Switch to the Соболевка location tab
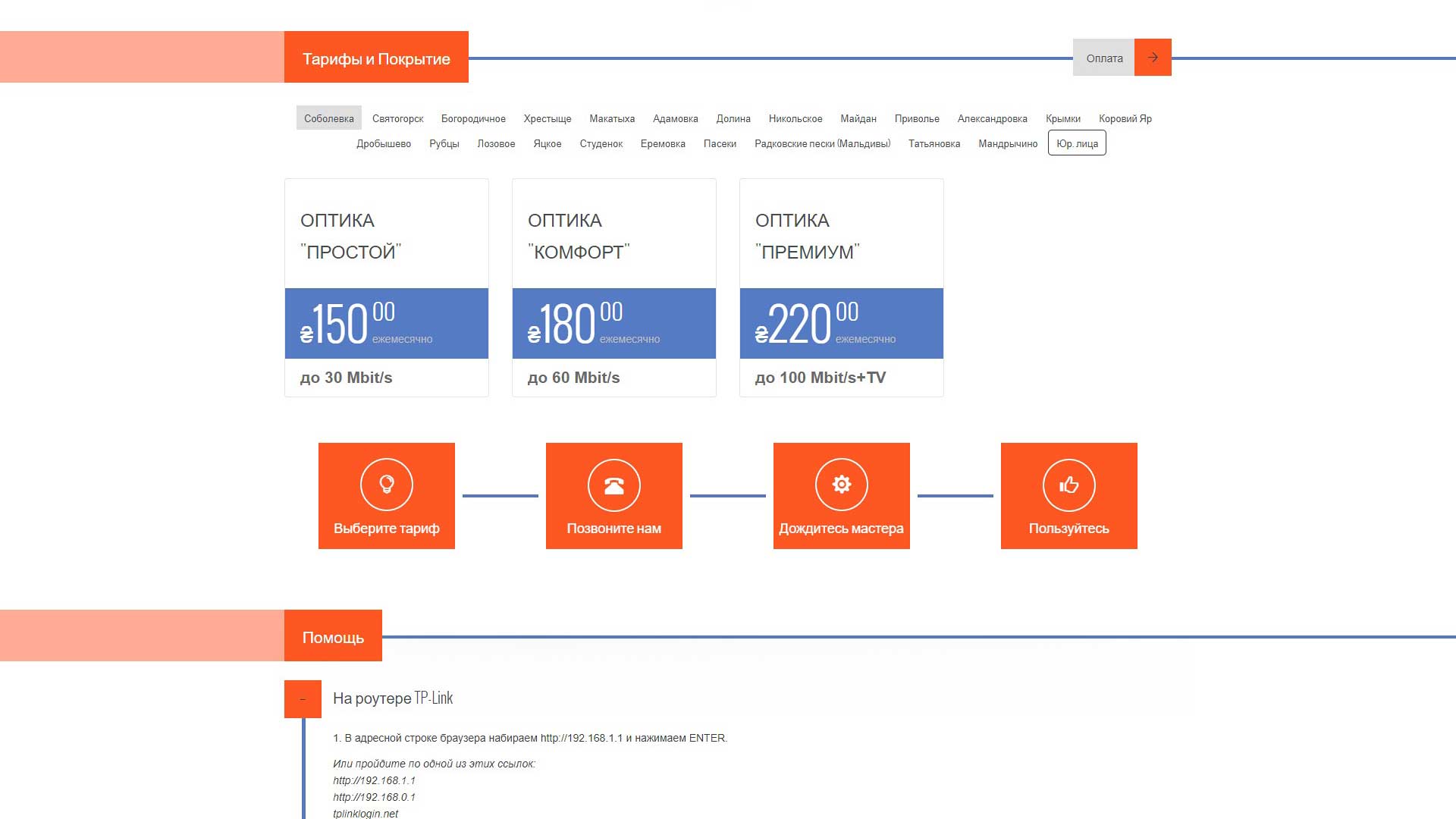The image size is (1456, 819). tap(328, 118)
